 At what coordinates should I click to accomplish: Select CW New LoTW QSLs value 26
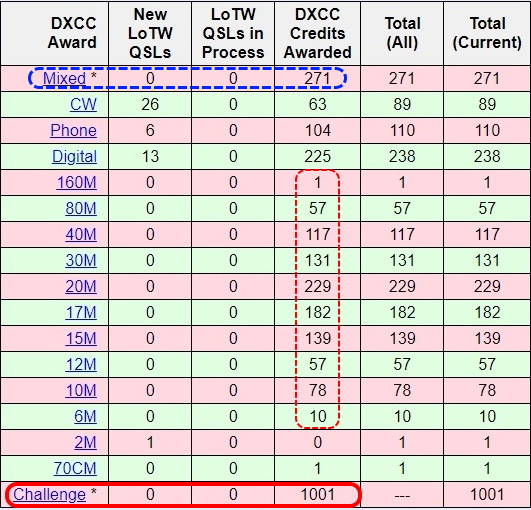[x=150, y=104]
